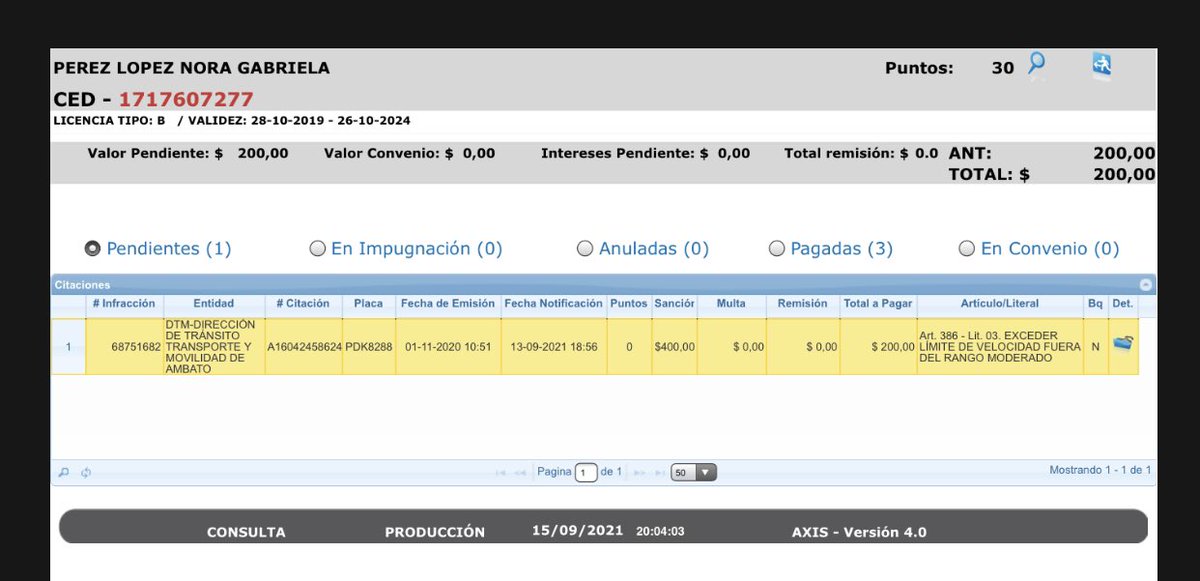1200x581 pixels.
Task: Click the Mostrando 1 - 1 de 1 status text
Action: [1100, 470]
